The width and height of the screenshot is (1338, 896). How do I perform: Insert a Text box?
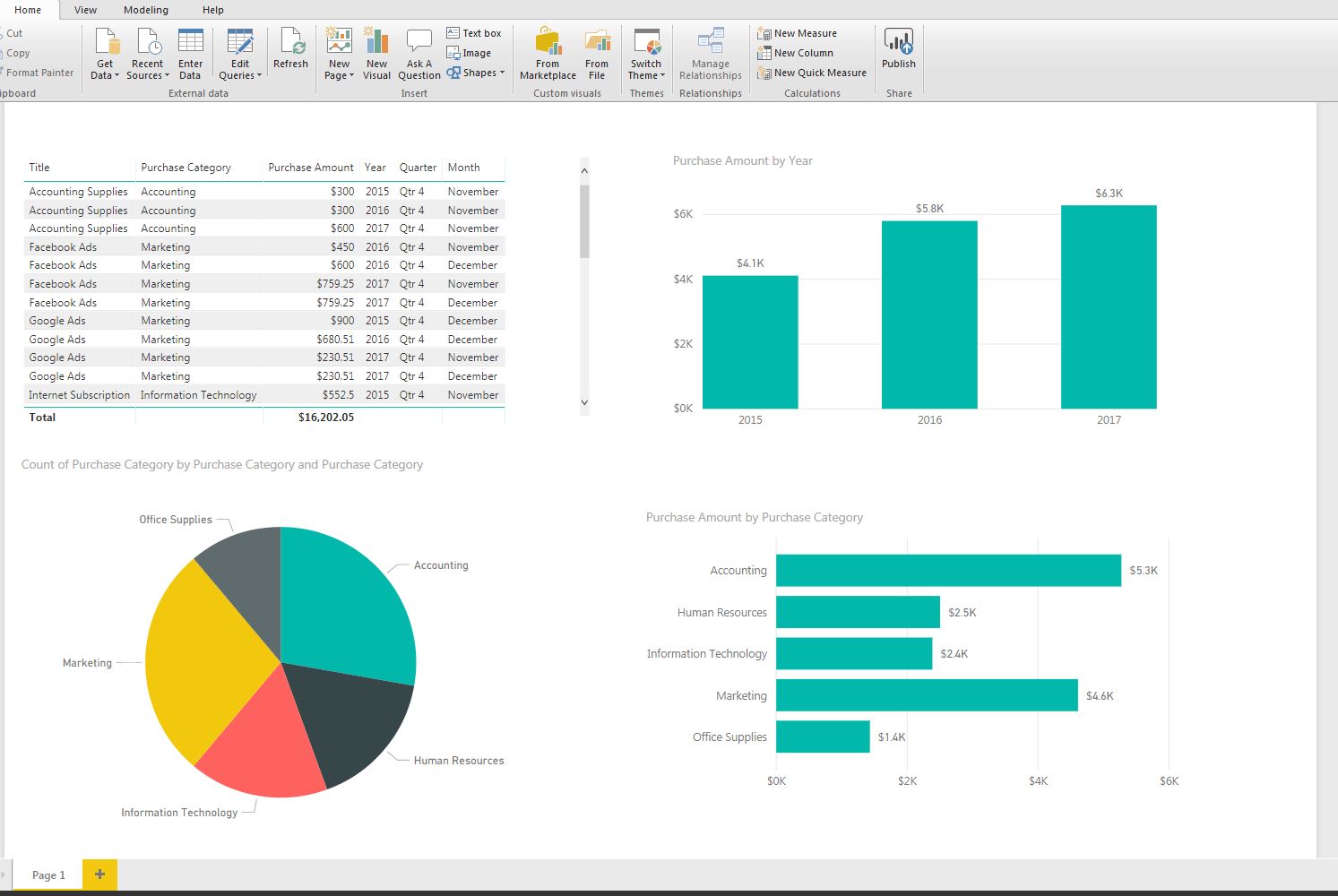[474, 33]
